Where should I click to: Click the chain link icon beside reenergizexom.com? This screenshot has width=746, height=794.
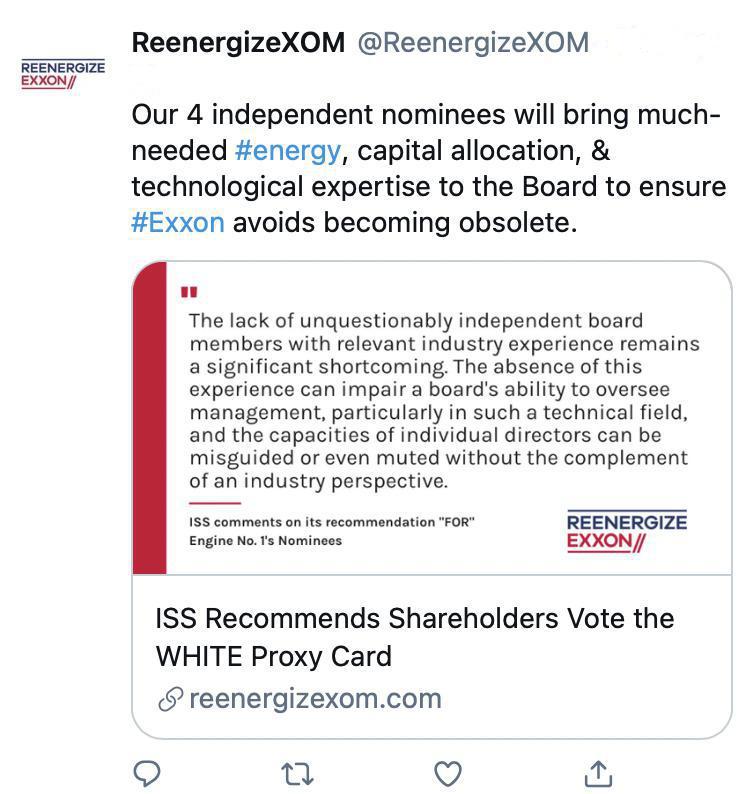point(169,700)
